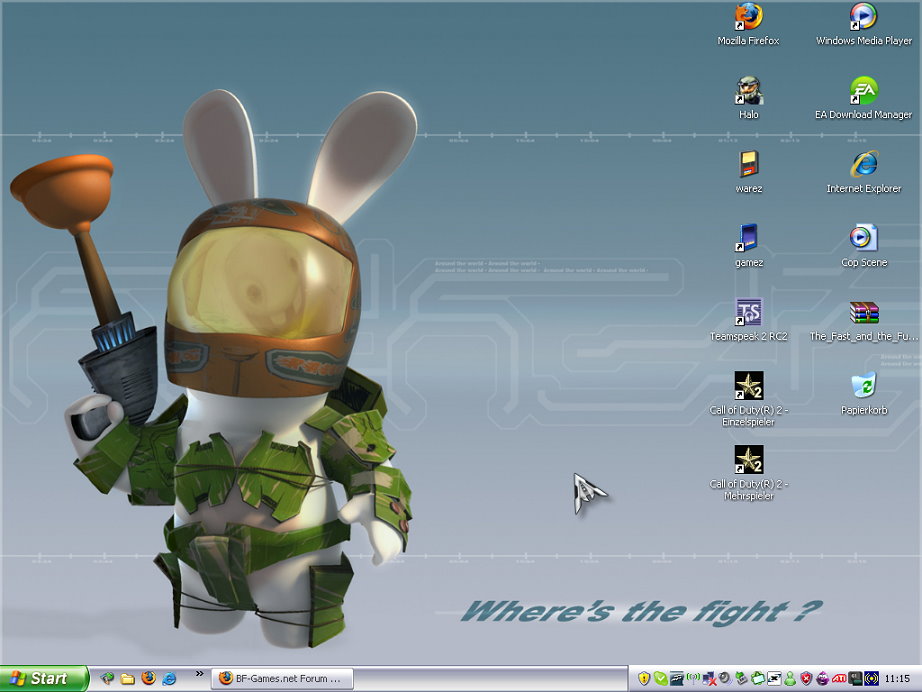
Task: Switch to BF-Games.net Forum taskbar window
Action: click(x=282, y=678)
